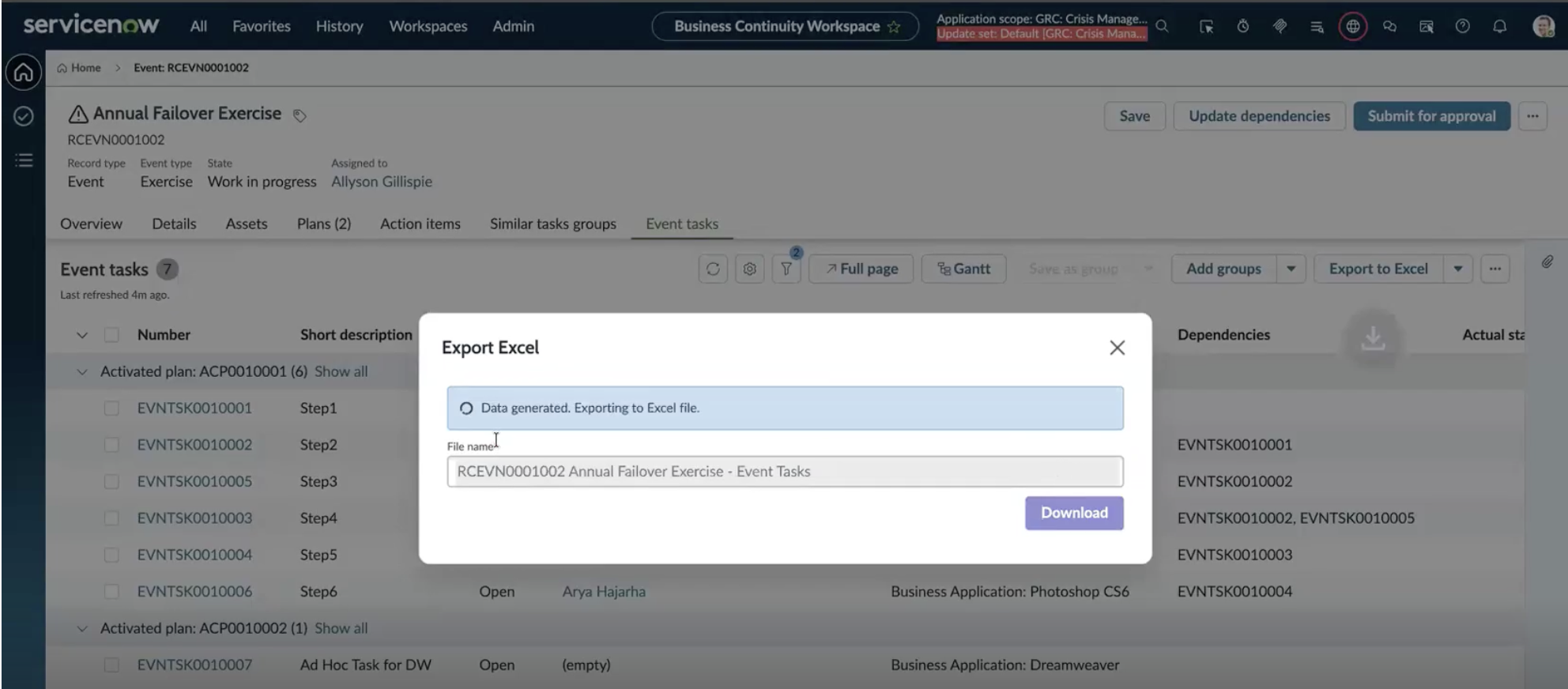The height and width of the screenshot is (689, 1568).
Task: Open the Allyson Gillispie assigned-to link
Action: 382,182
